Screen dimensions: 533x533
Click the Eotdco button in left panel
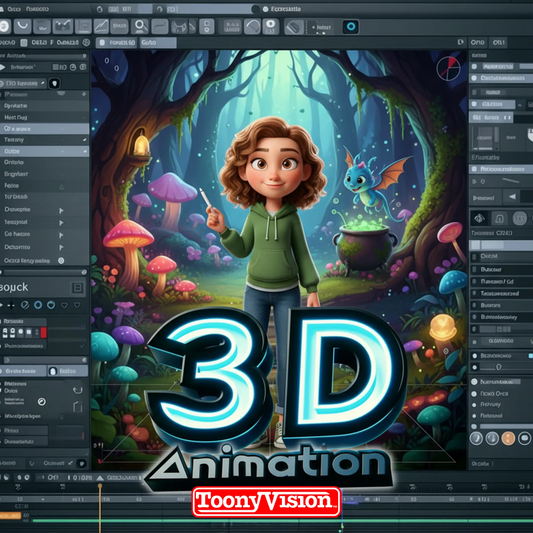[68, 371]
